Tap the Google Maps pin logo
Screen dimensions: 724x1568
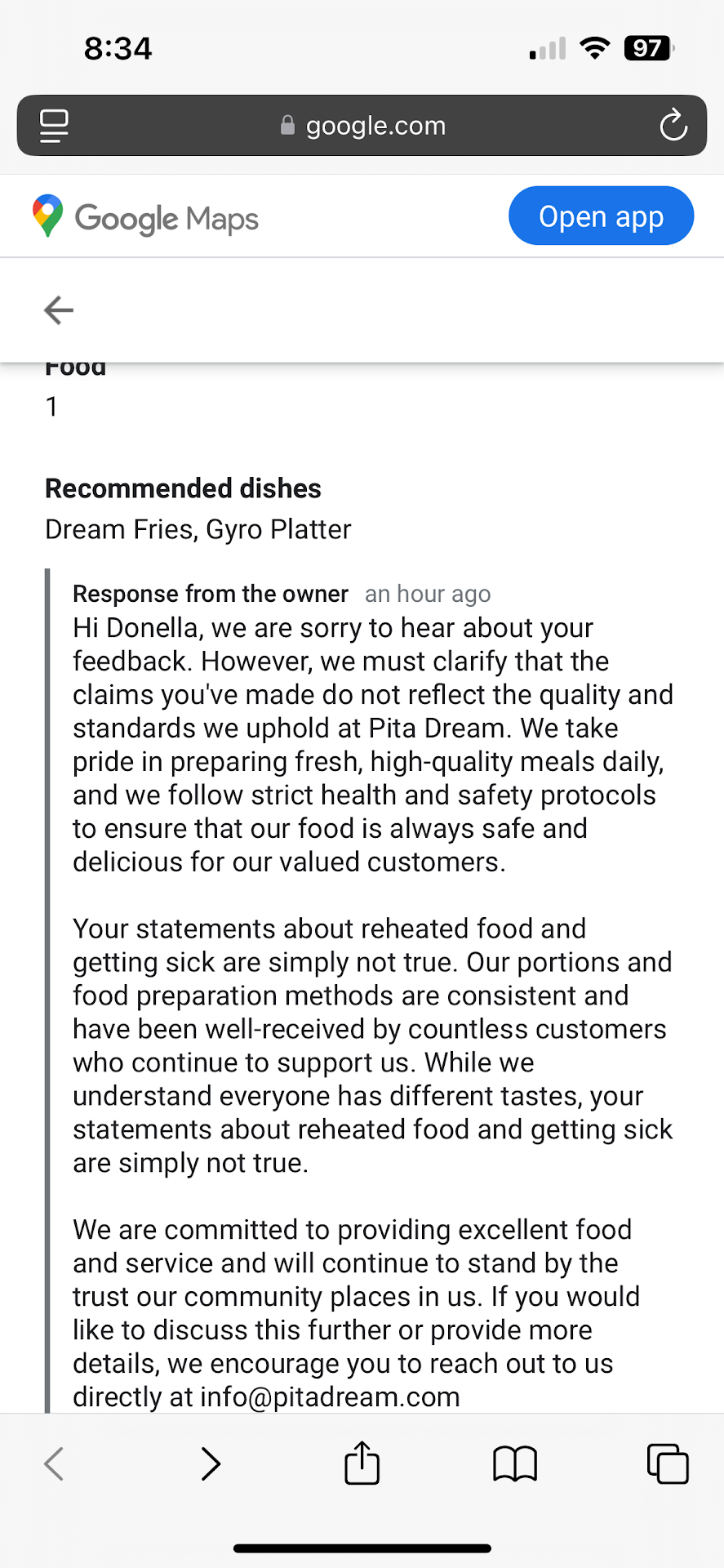tap(47, 216)
